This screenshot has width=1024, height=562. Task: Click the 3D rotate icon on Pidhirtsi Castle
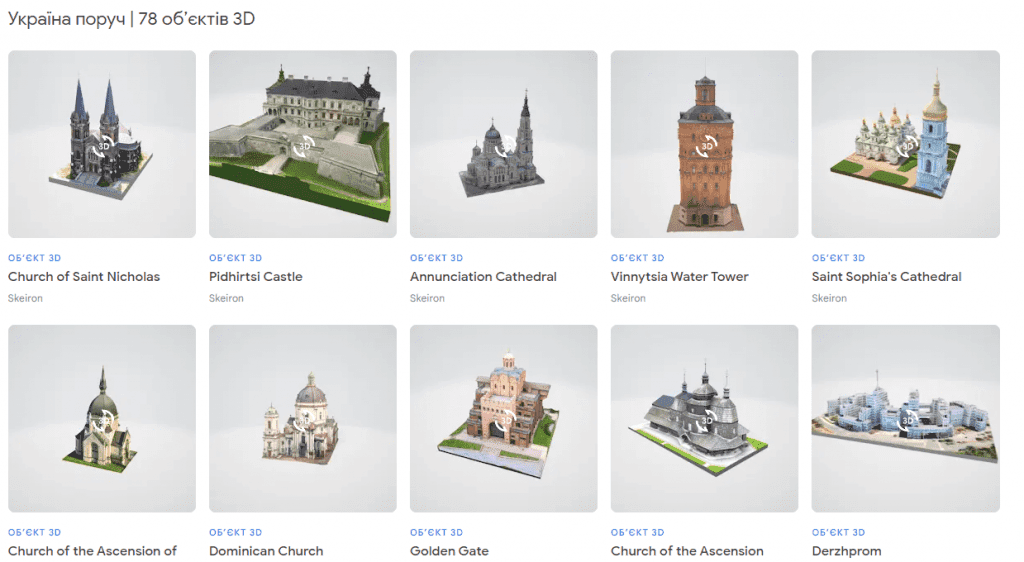coord(304,147)
